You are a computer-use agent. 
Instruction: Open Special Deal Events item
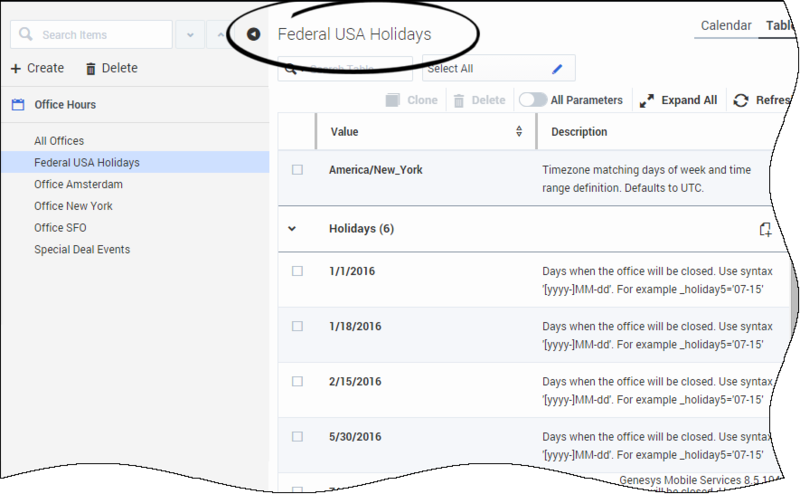(x=82, y=249)
